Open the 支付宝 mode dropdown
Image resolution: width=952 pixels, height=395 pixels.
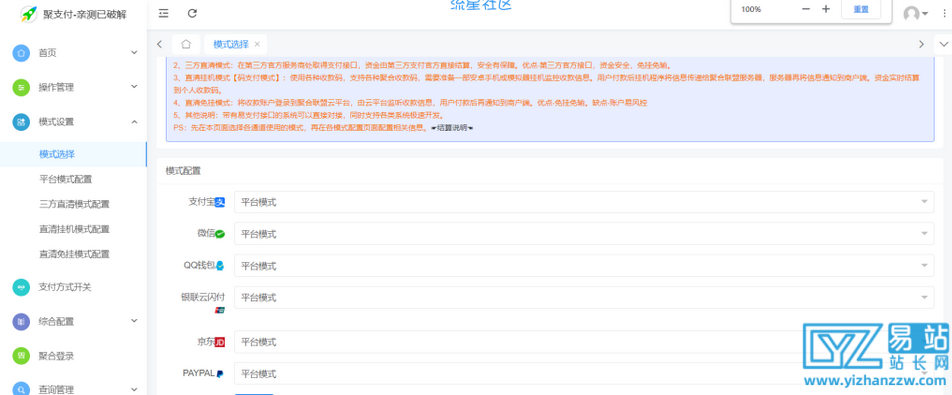pos(584,202)
